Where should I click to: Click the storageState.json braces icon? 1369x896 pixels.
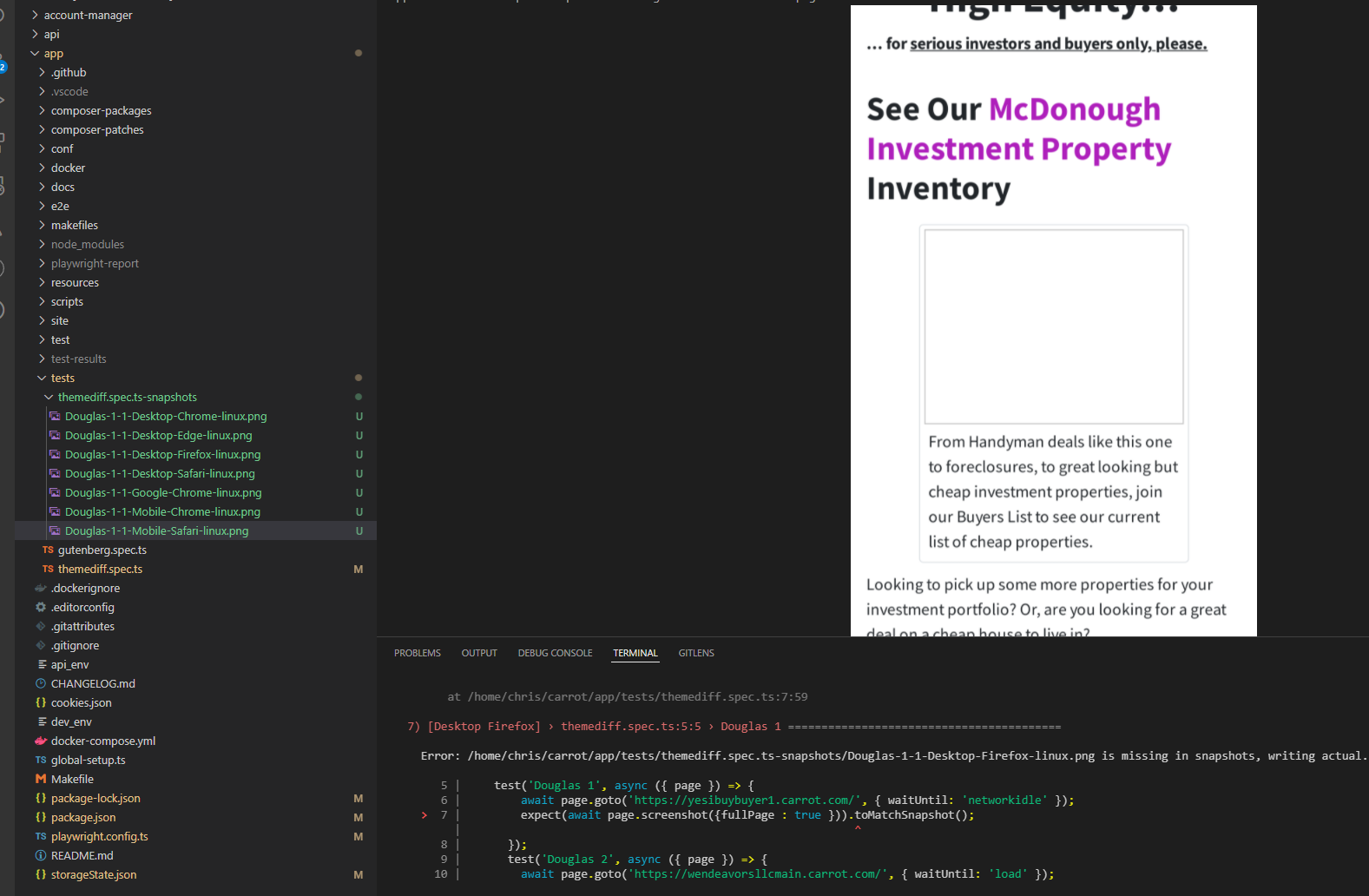(x=41, y=874)
